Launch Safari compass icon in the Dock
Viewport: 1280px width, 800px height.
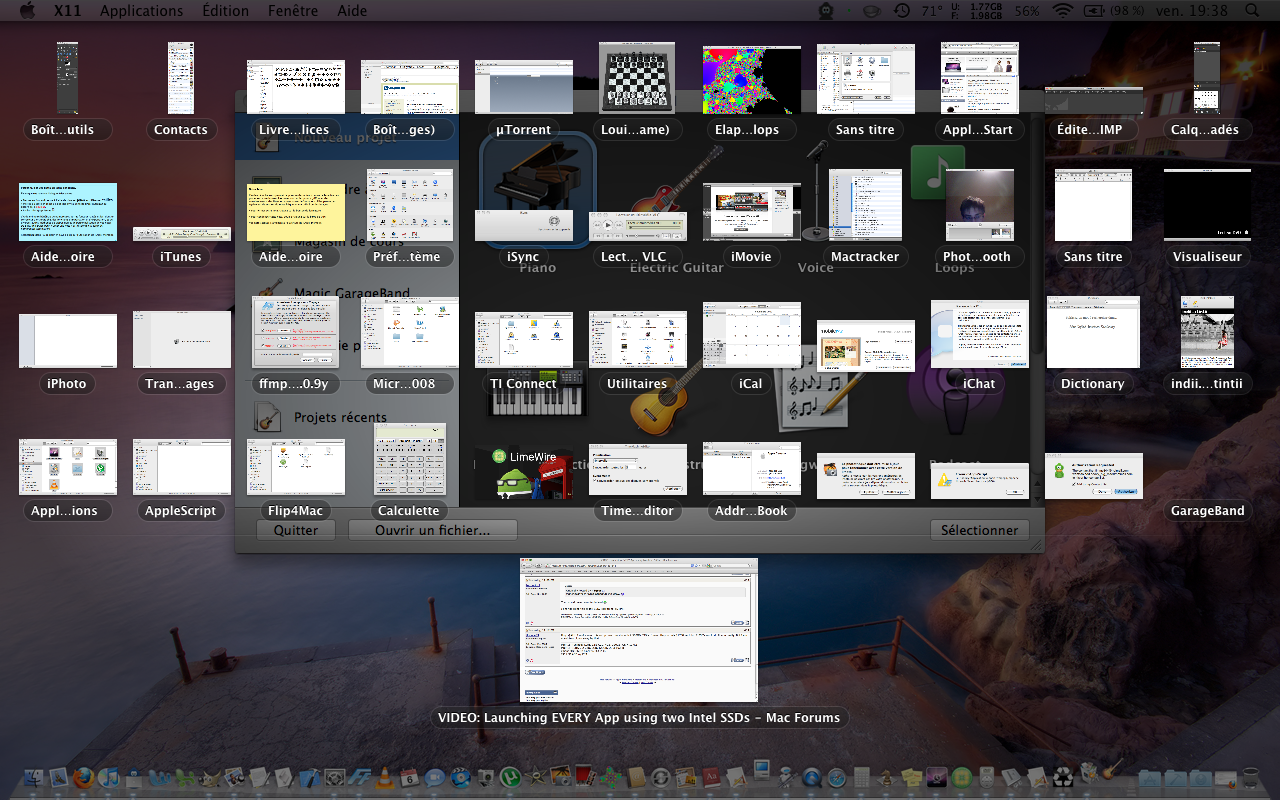(837, 777)
